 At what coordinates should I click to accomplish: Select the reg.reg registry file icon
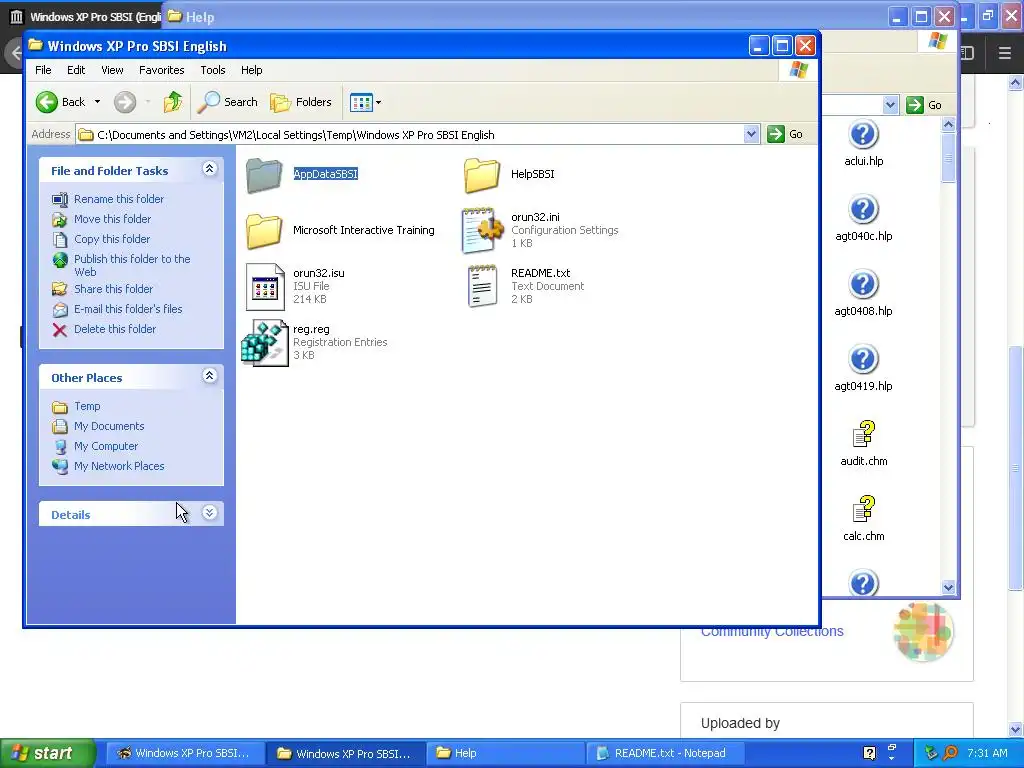tap(264, 343)
